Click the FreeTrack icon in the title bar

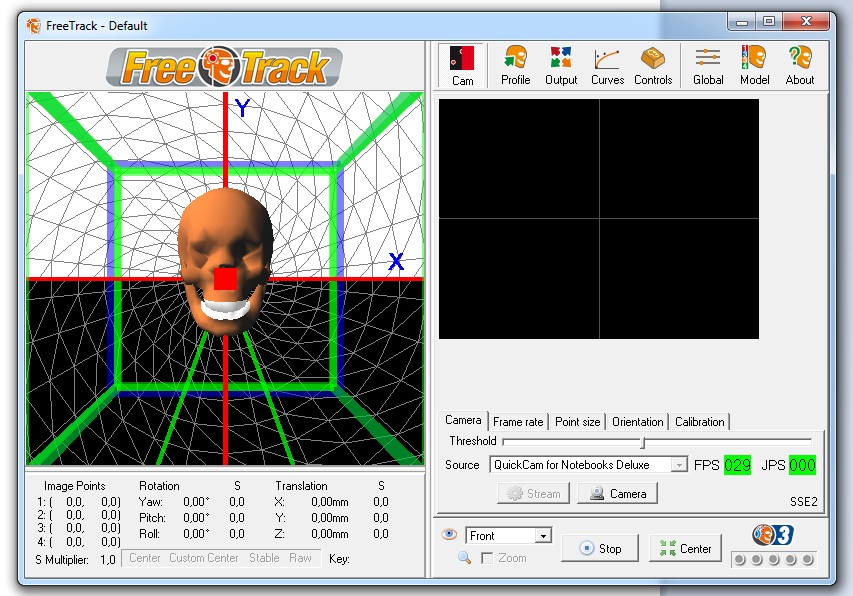click(x=34, y=26)
